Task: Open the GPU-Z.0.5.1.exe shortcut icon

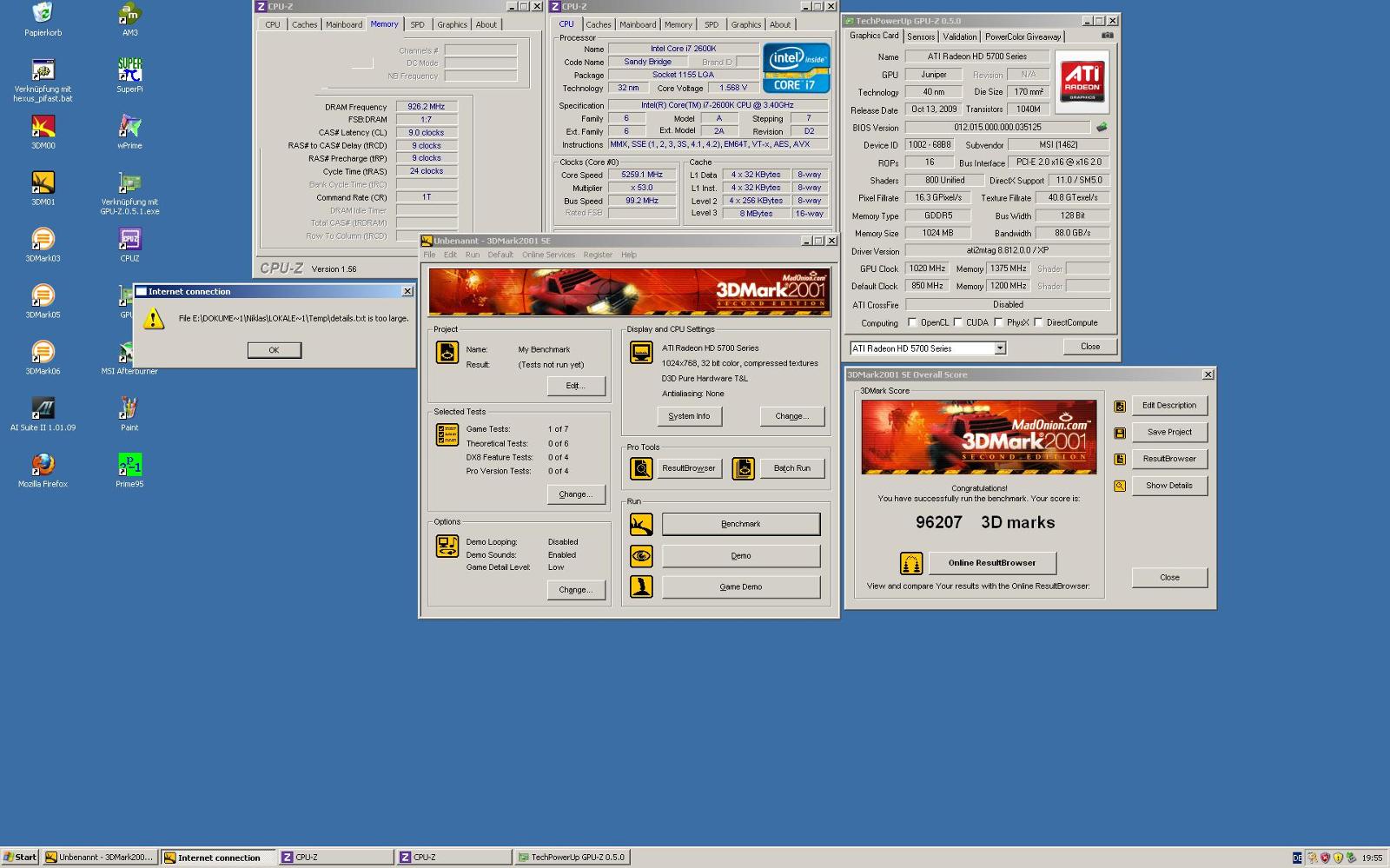Action: (129, 182)
